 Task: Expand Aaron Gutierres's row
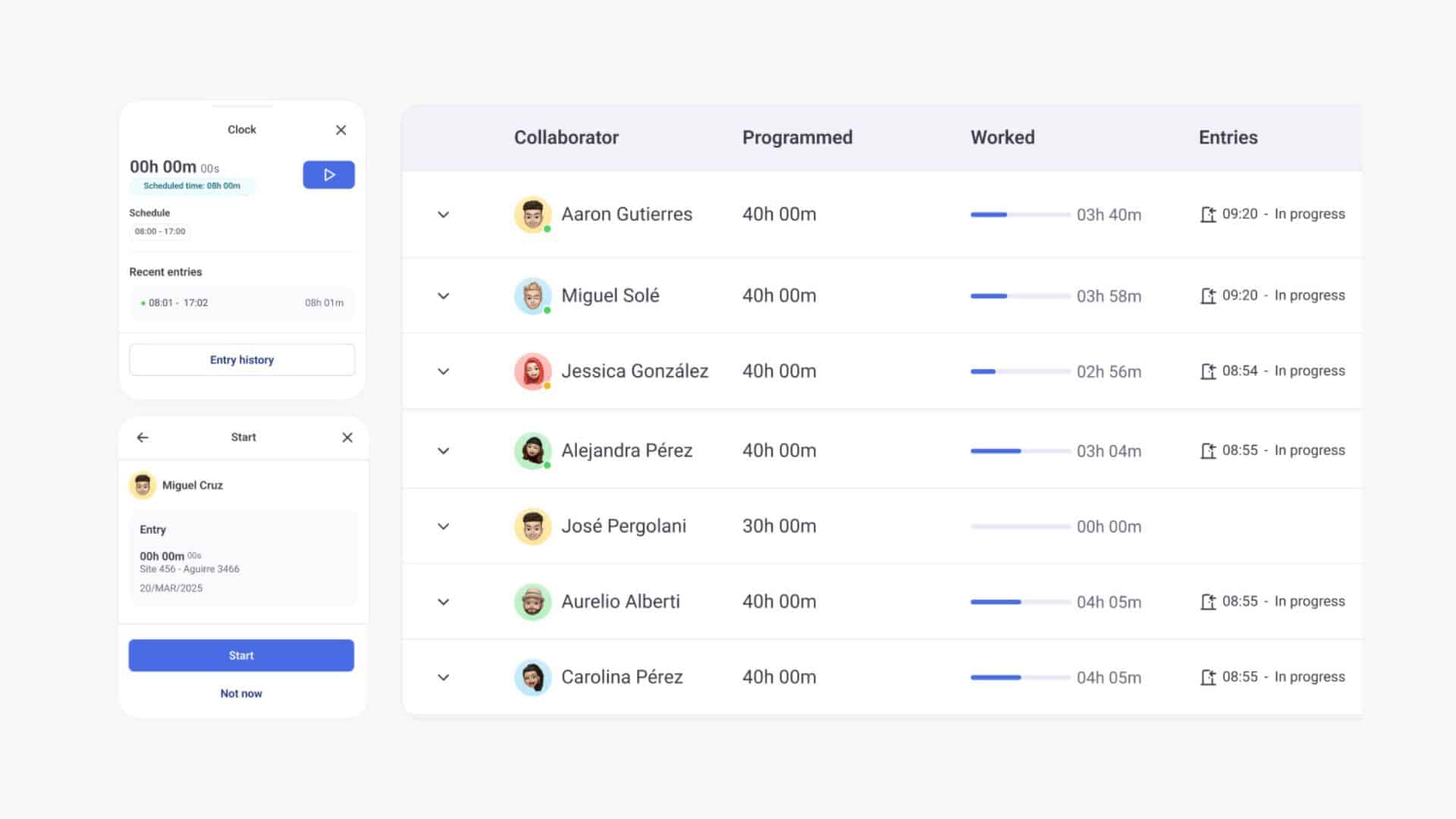pos(444,215)
